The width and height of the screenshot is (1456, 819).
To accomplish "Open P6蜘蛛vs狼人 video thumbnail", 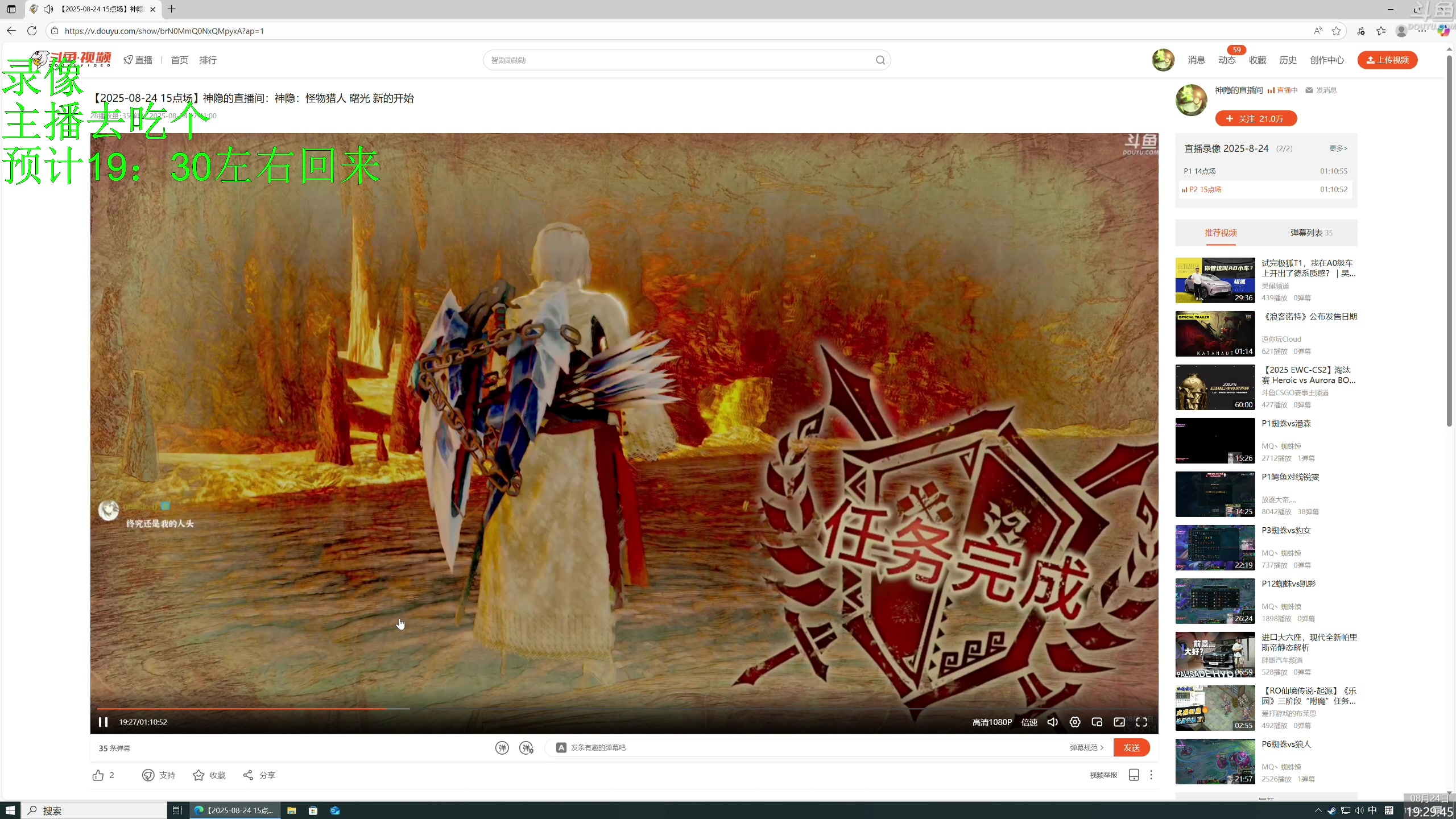I will coord(1215,761).
